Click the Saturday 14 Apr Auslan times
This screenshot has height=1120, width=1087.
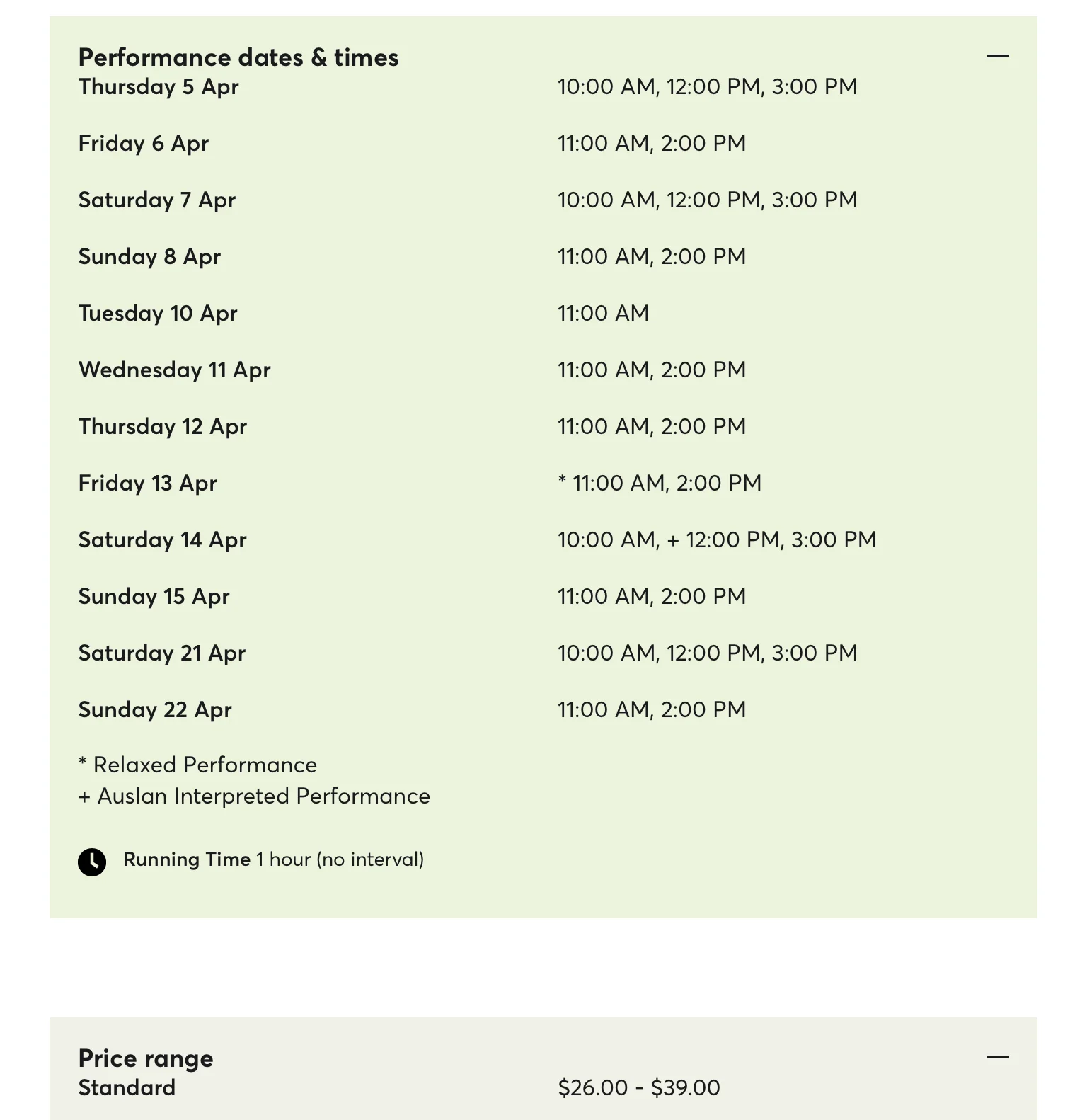click(x=717, y=539)
